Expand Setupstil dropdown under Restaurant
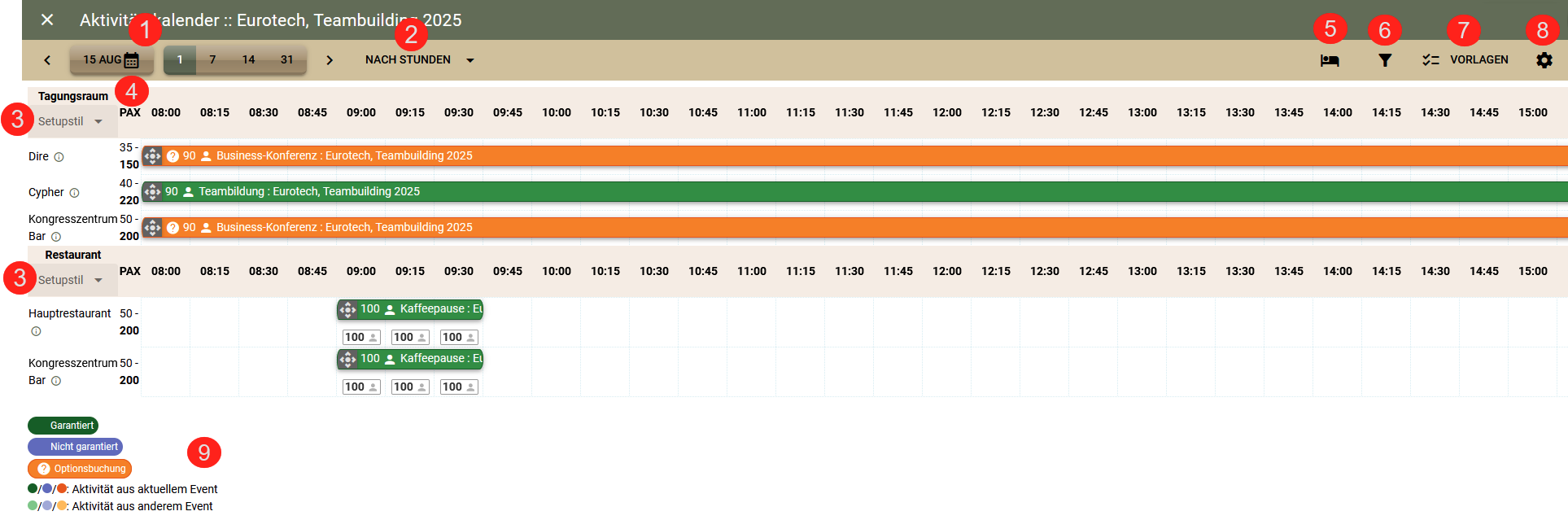 [x=71, y=280]
